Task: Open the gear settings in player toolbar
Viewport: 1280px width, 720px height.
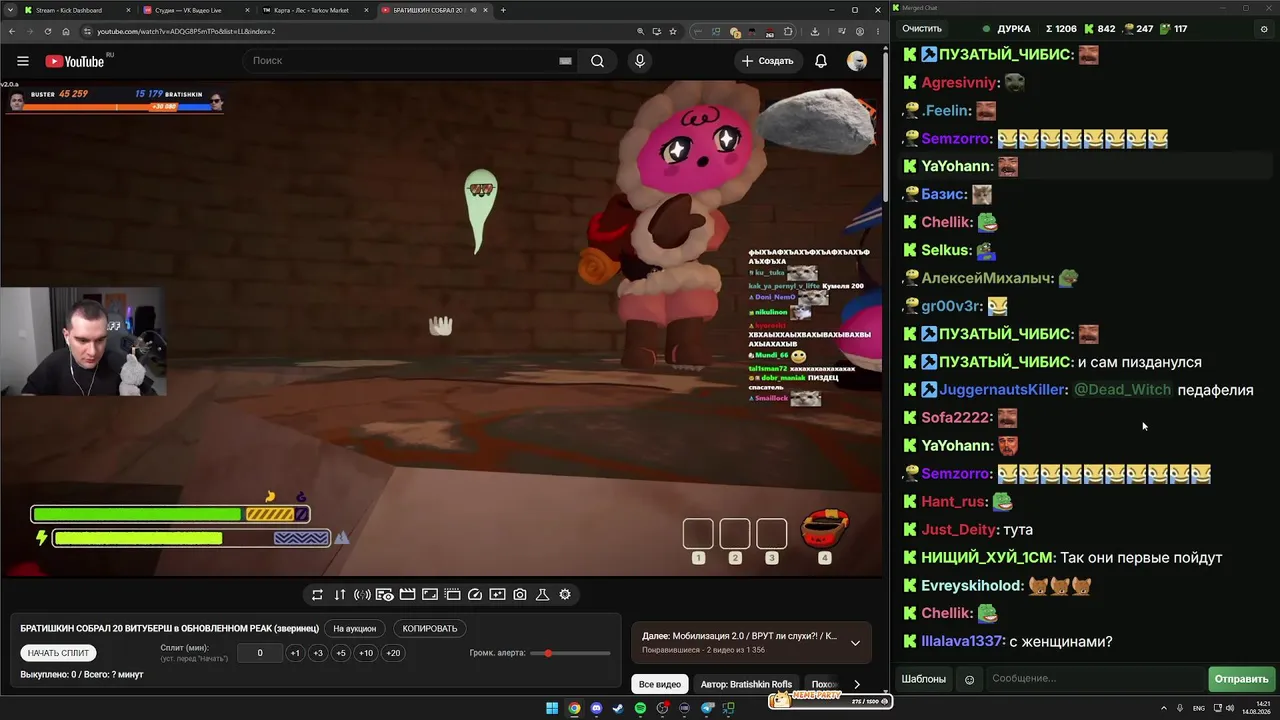Action: point(565,595)
